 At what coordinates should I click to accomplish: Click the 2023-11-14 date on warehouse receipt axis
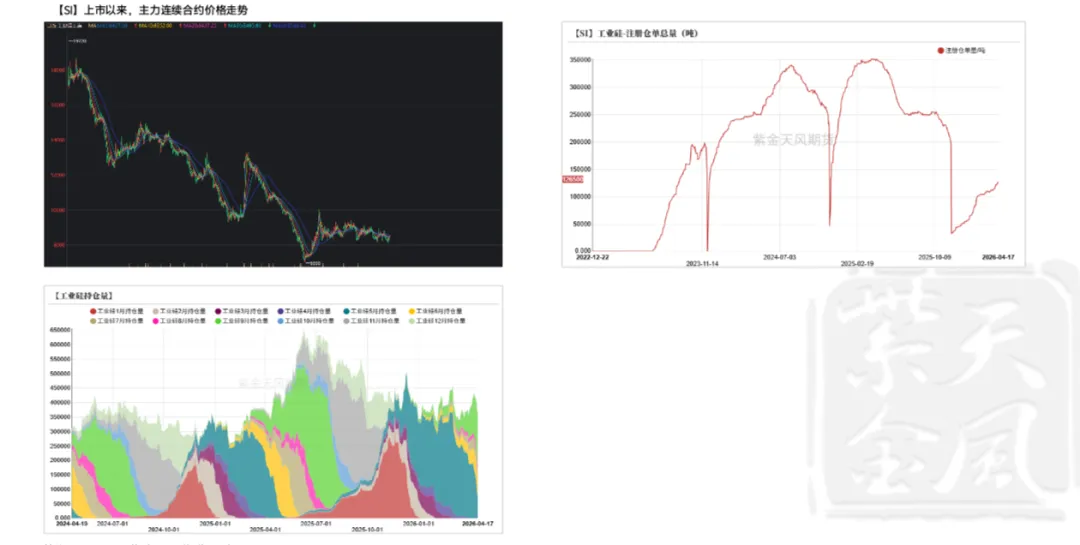click(703, 263)
